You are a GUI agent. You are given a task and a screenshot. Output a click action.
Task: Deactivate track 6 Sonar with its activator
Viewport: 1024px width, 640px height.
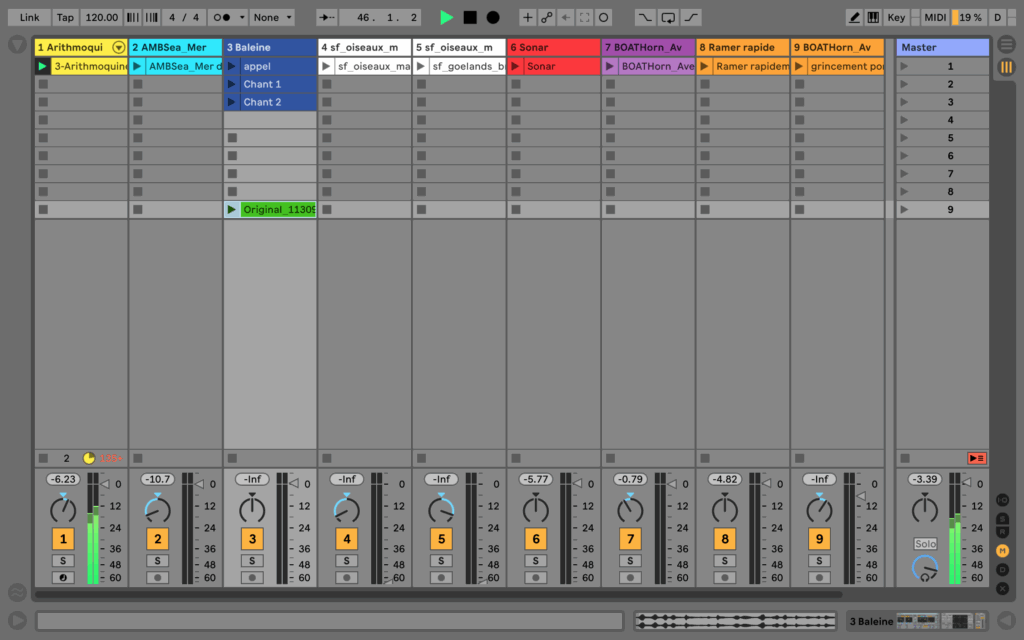pos(535,539)
